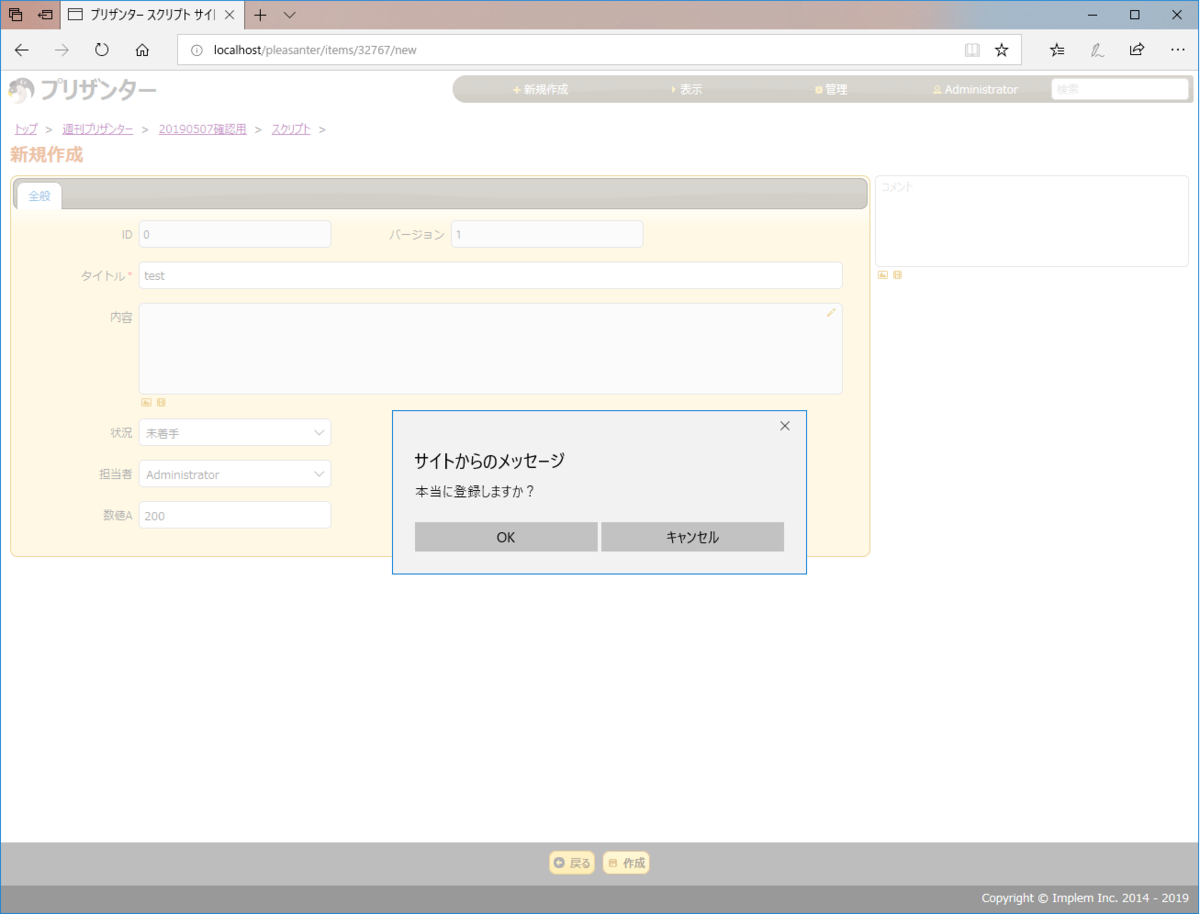
Task: Confirm registration with the OK button
Action: (x=506, y=537)
